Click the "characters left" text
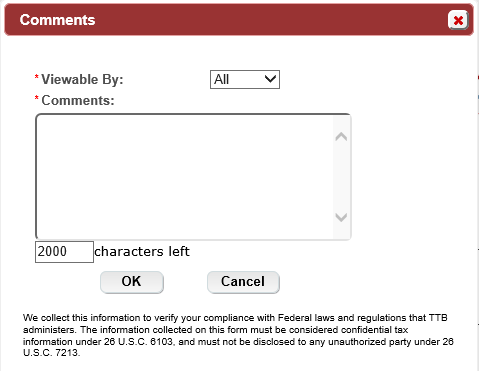The height and width of the screenshot is (371, 479). (142, 251)
